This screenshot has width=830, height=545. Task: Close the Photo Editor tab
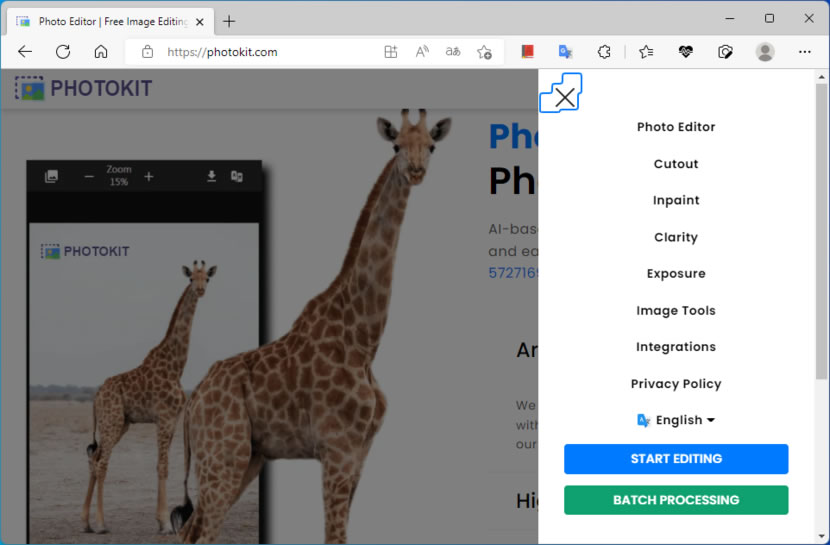coord(200,22)
